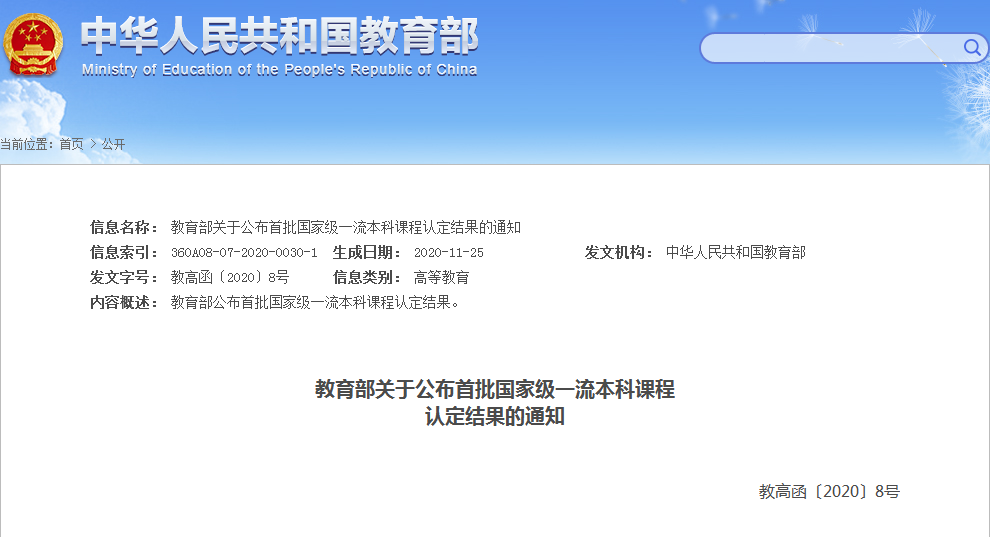
Task: Open the 公开 breadcrumb link
Action: [114, 145]
